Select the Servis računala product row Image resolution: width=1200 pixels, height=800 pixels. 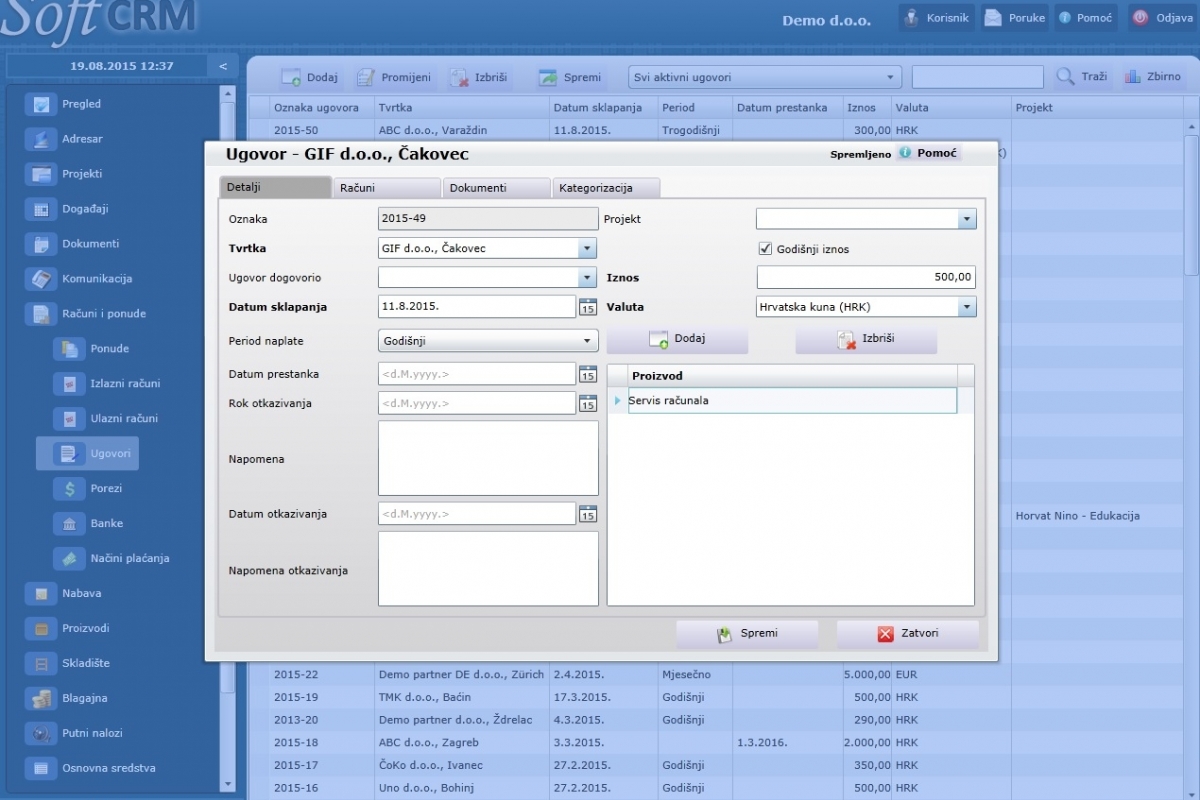(791, 401)
